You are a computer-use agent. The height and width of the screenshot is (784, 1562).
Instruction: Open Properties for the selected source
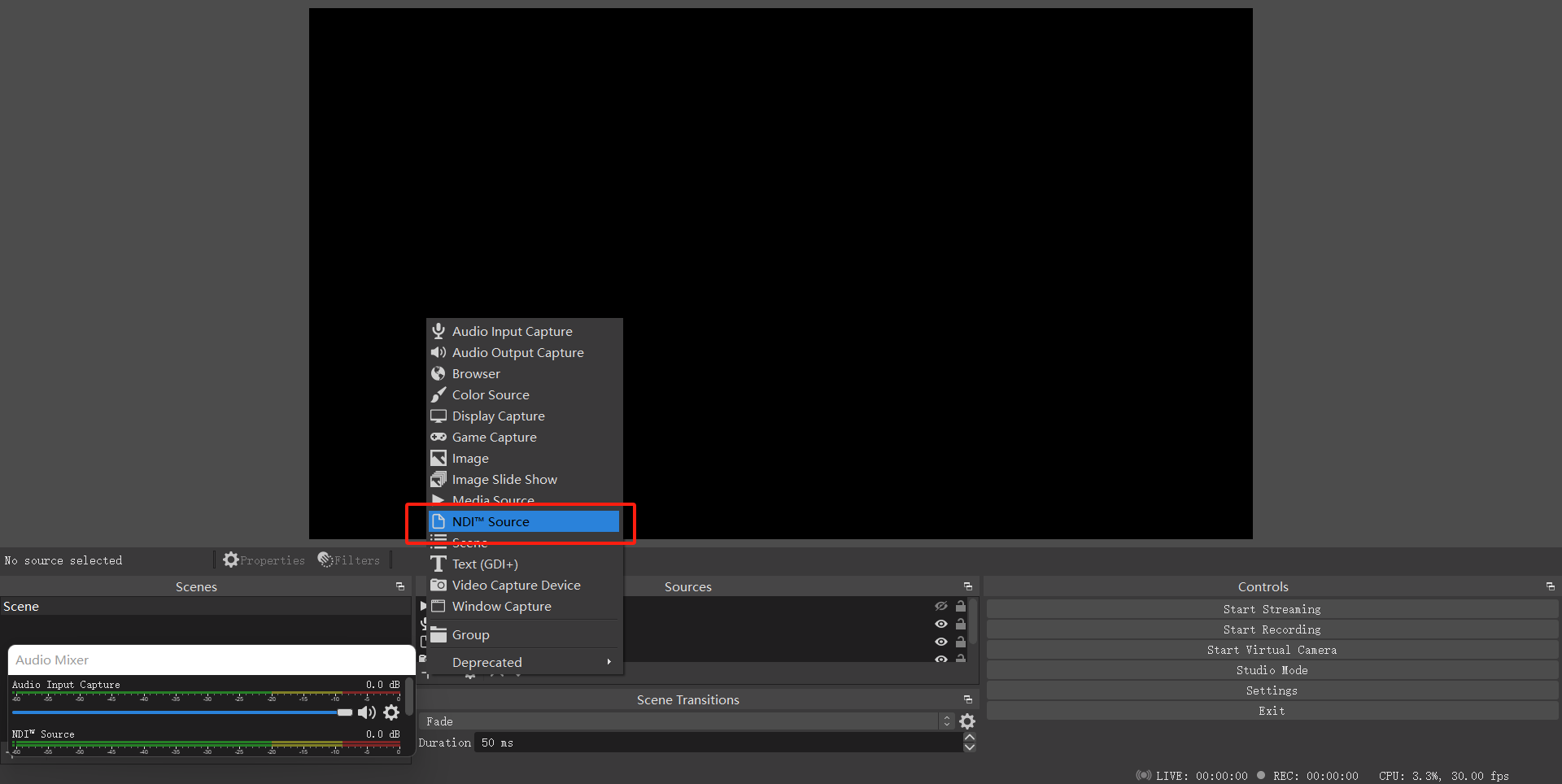[x=264, y=560]
